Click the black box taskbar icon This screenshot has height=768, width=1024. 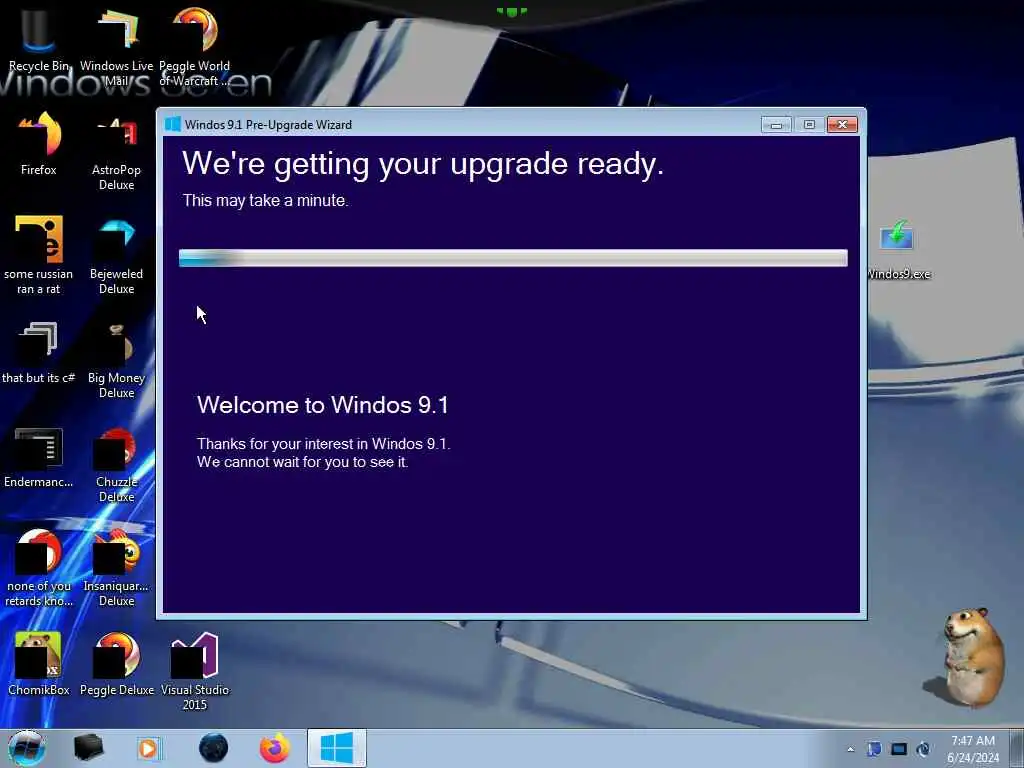tap(88, 748)
